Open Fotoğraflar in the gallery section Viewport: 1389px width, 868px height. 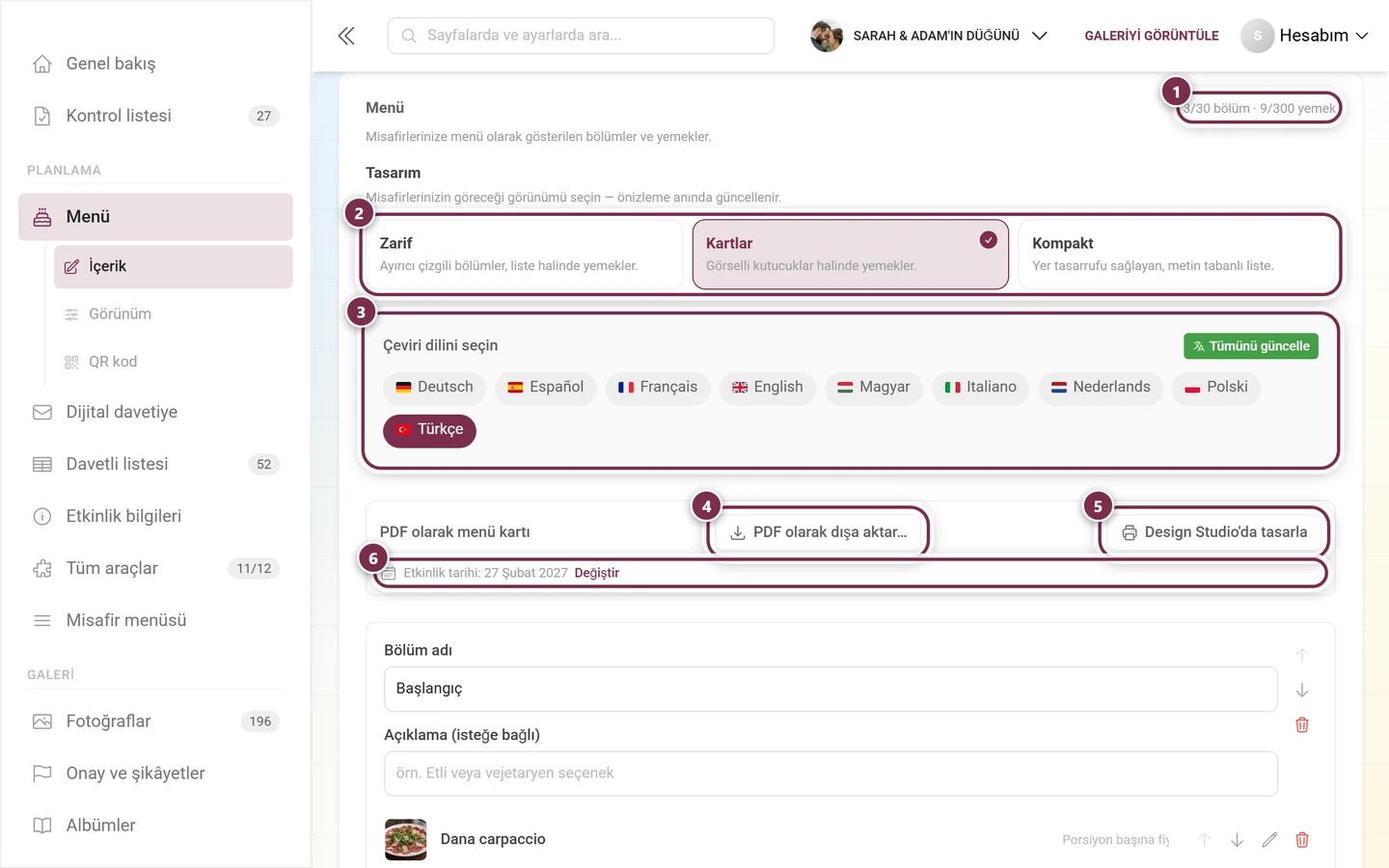(155, 721)
